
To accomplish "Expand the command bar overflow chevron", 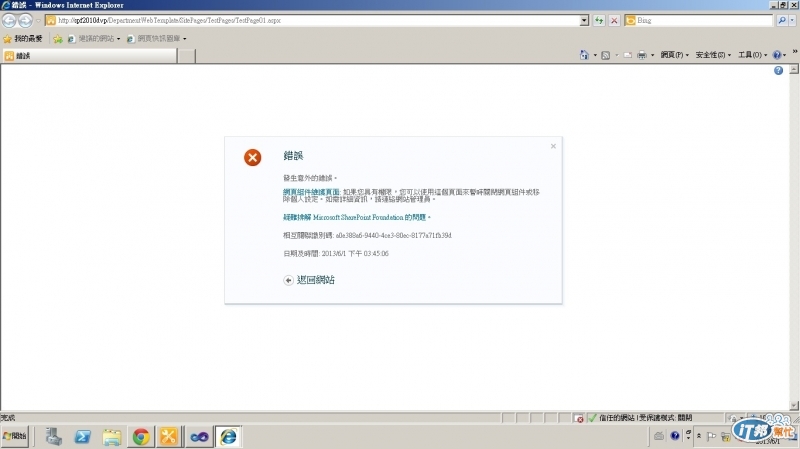I will click(795, 52).
